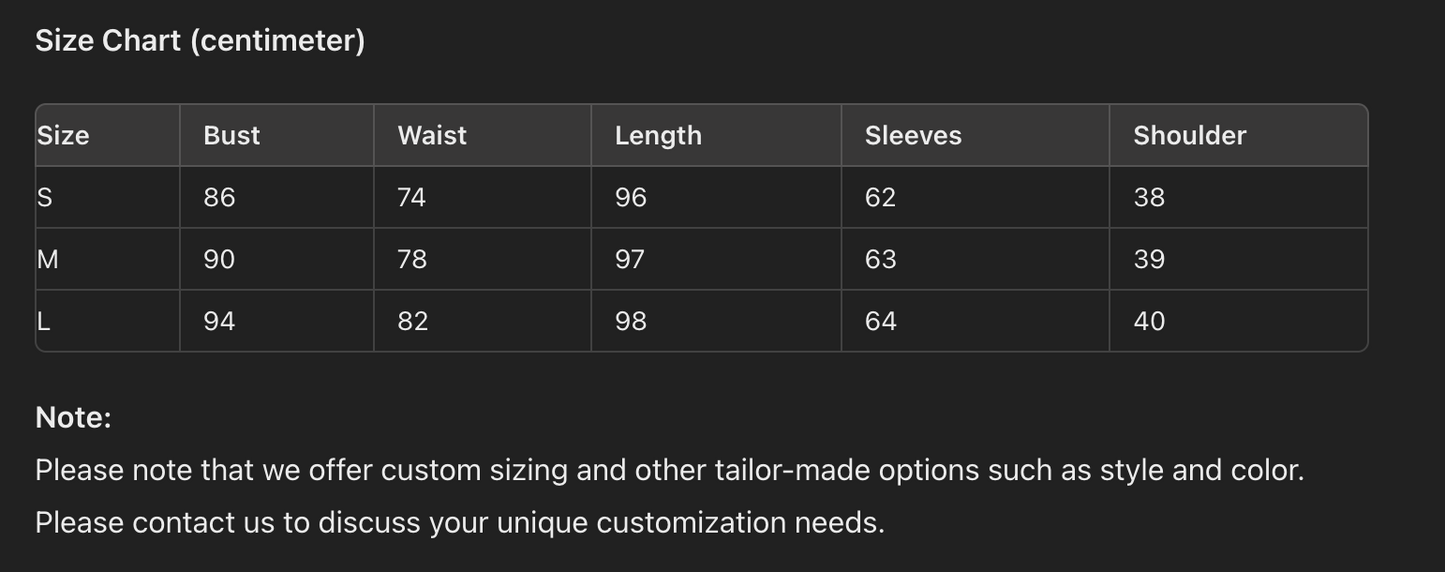Click the Shoulder column header
Viewport: 1445px width, 572px height.
click(x=1189, y=135)
